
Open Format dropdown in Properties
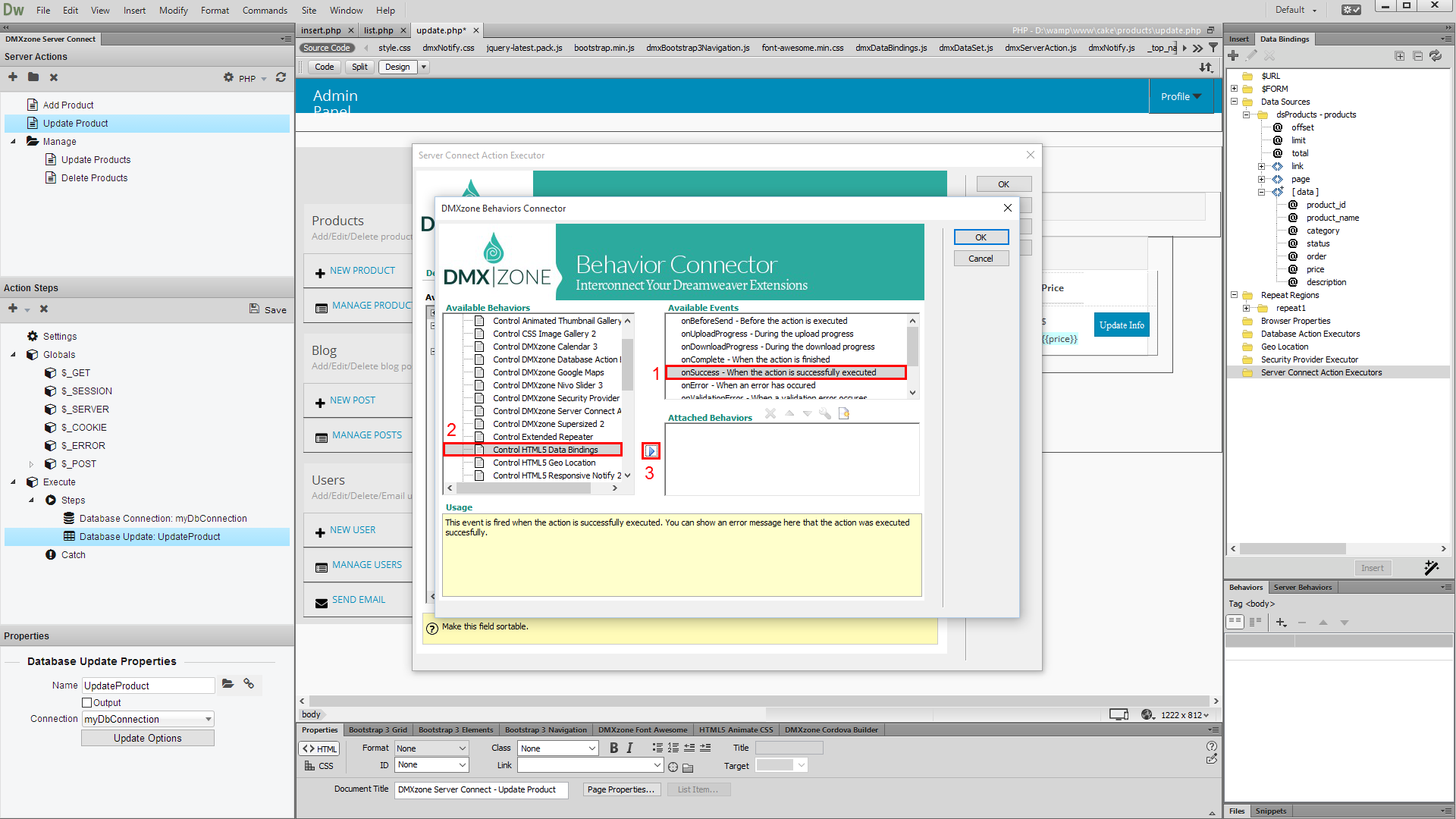(431, 748)
